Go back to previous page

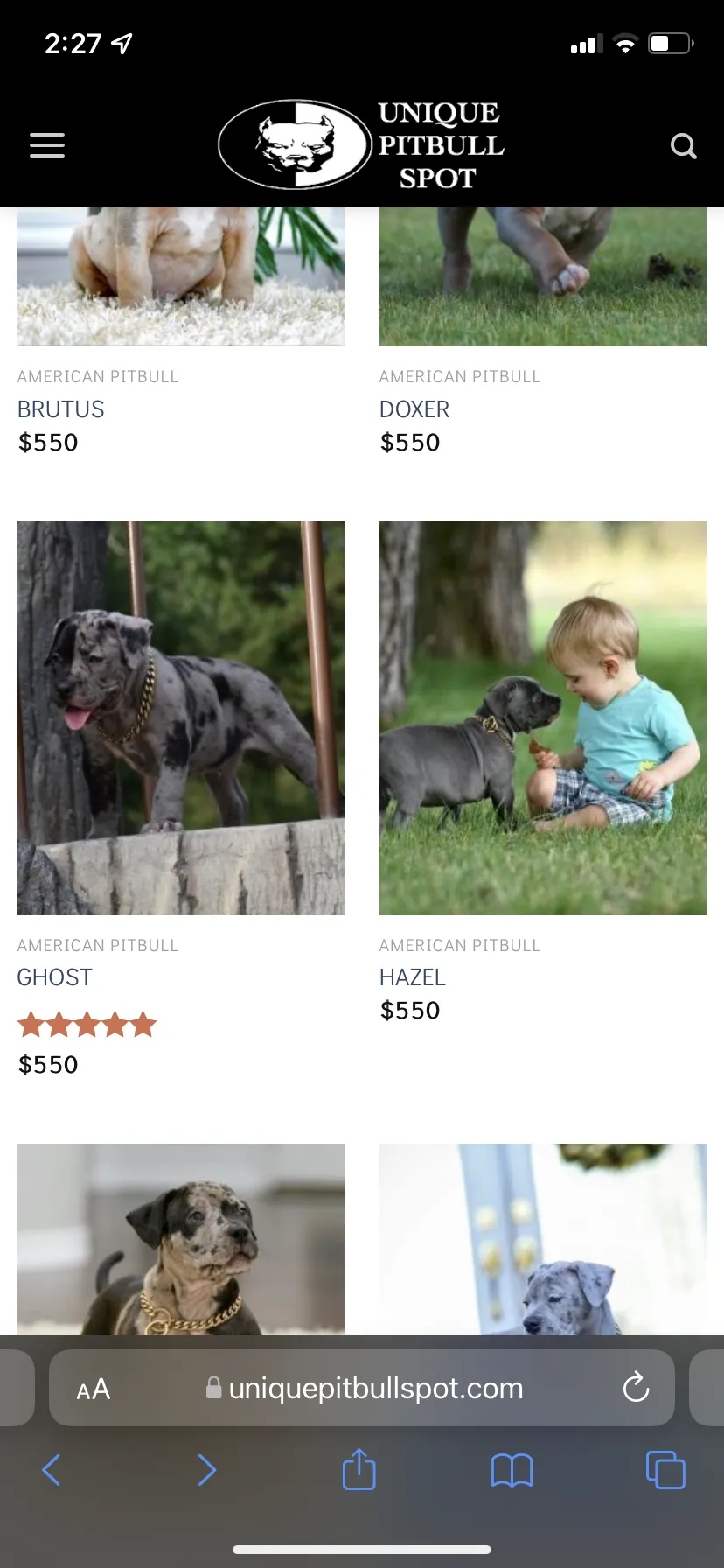(52, 1470)
